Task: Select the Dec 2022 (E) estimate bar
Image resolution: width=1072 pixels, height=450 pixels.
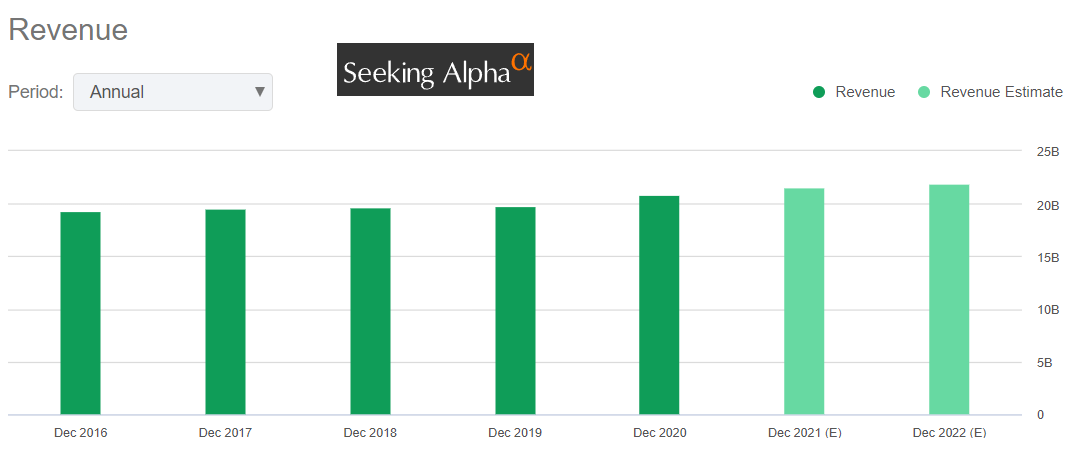Action: tap(949, 299)
